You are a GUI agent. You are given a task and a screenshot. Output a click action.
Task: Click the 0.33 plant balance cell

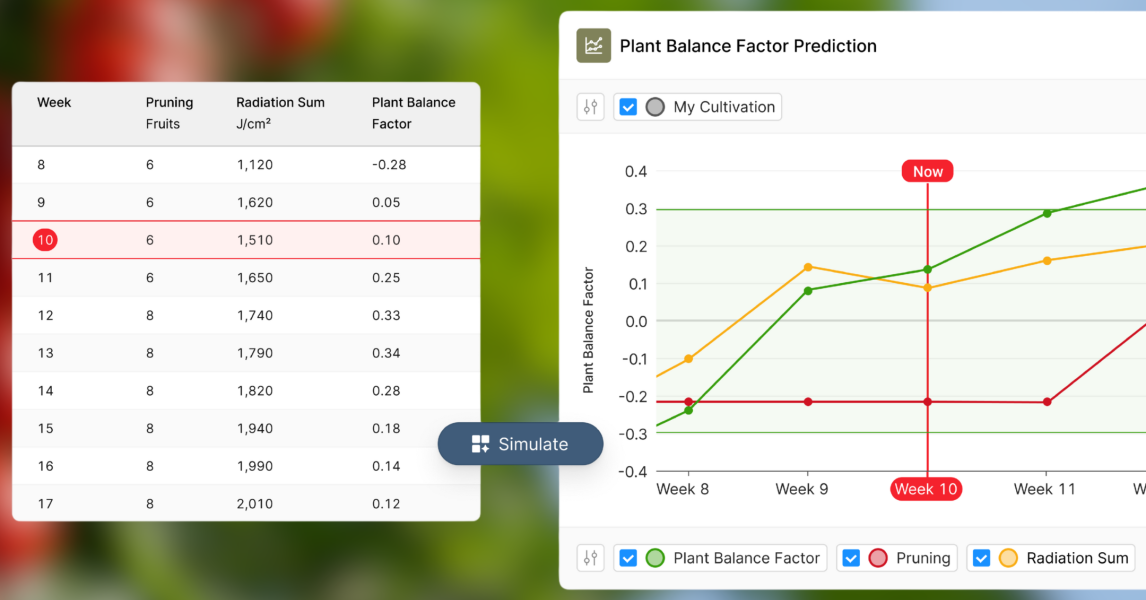tap(386, 315)
